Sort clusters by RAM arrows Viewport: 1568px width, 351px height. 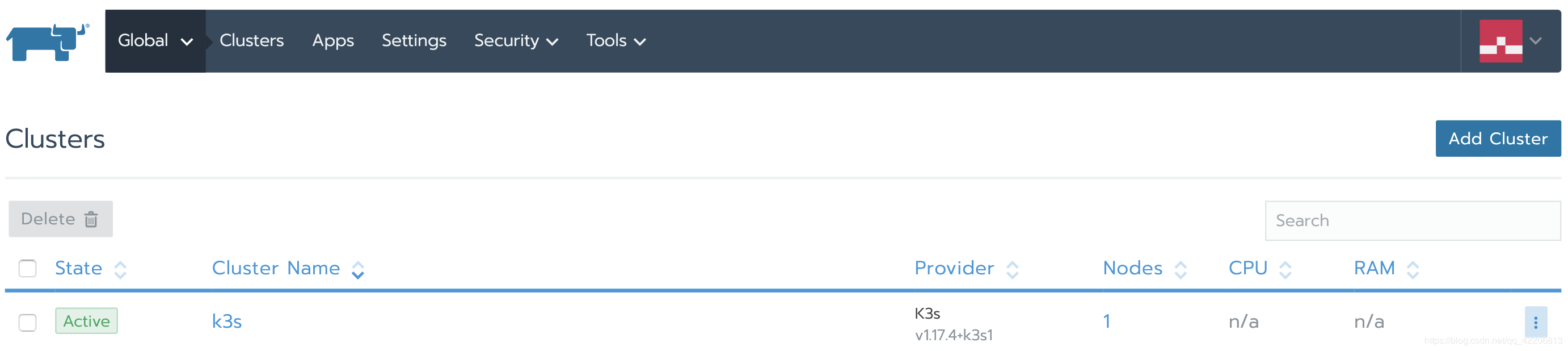(1413, 269)
